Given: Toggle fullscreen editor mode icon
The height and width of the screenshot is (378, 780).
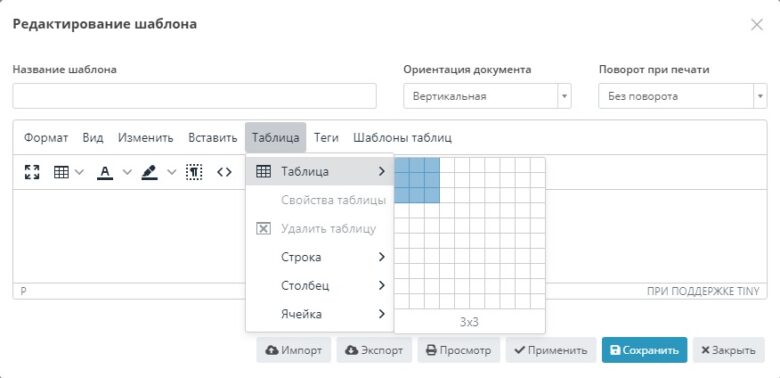Looking at the screenshot, I should tap(32, 172).
